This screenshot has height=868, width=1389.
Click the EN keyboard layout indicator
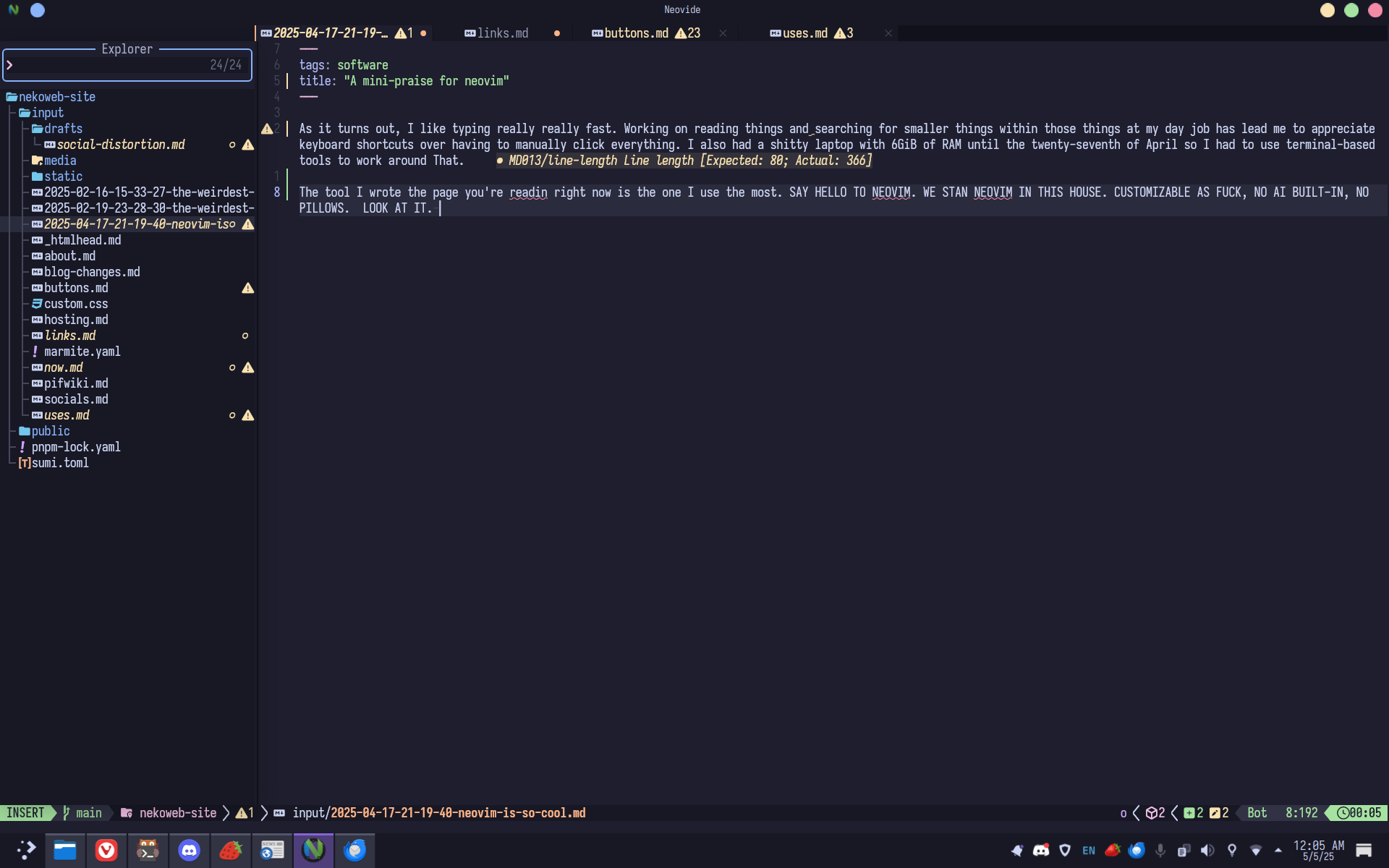tap(1089, 851)
